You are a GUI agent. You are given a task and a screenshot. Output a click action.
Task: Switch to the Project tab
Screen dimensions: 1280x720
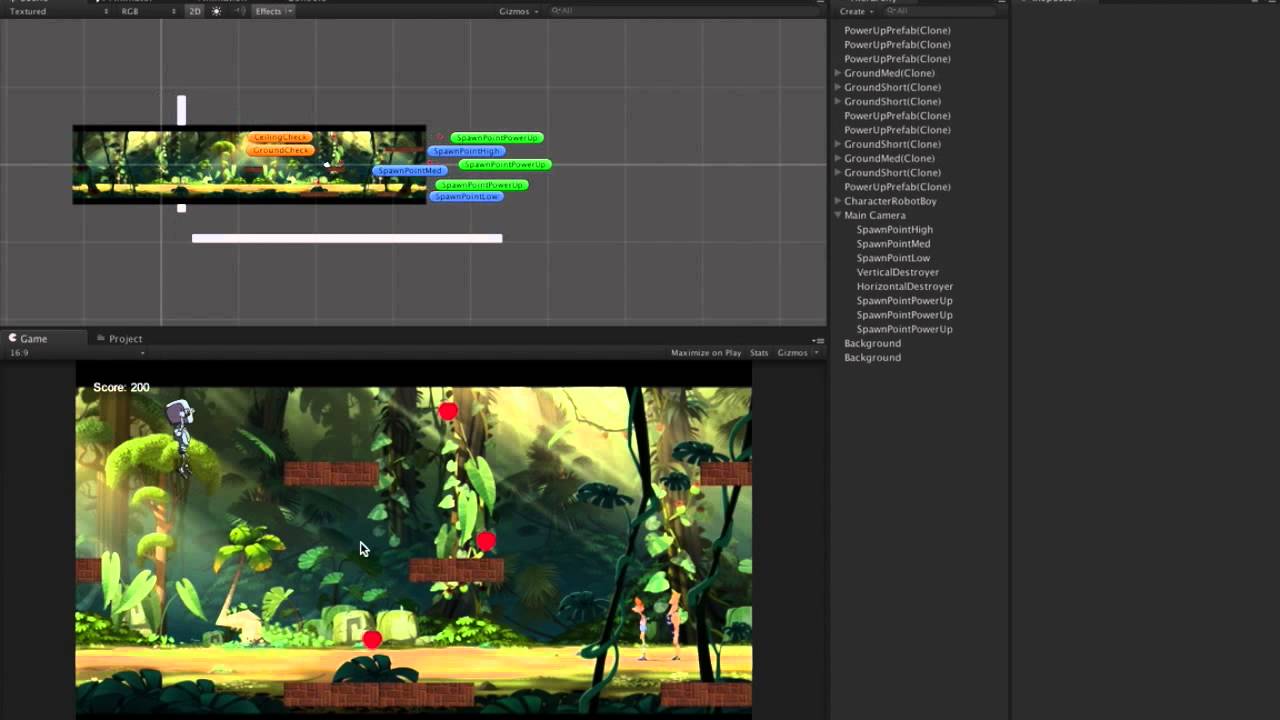(x=120, y=339)
